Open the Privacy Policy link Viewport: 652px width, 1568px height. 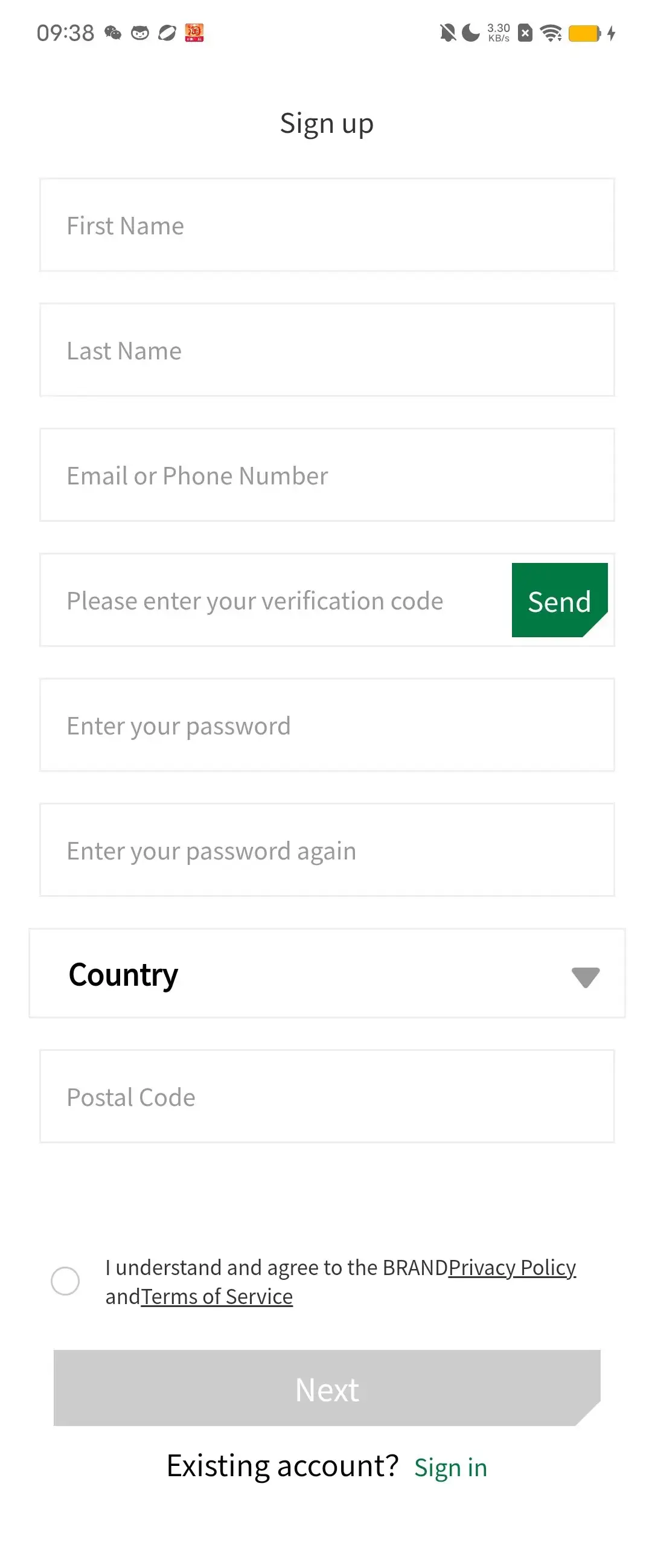pyautogui.click(x=511, y=1267)
